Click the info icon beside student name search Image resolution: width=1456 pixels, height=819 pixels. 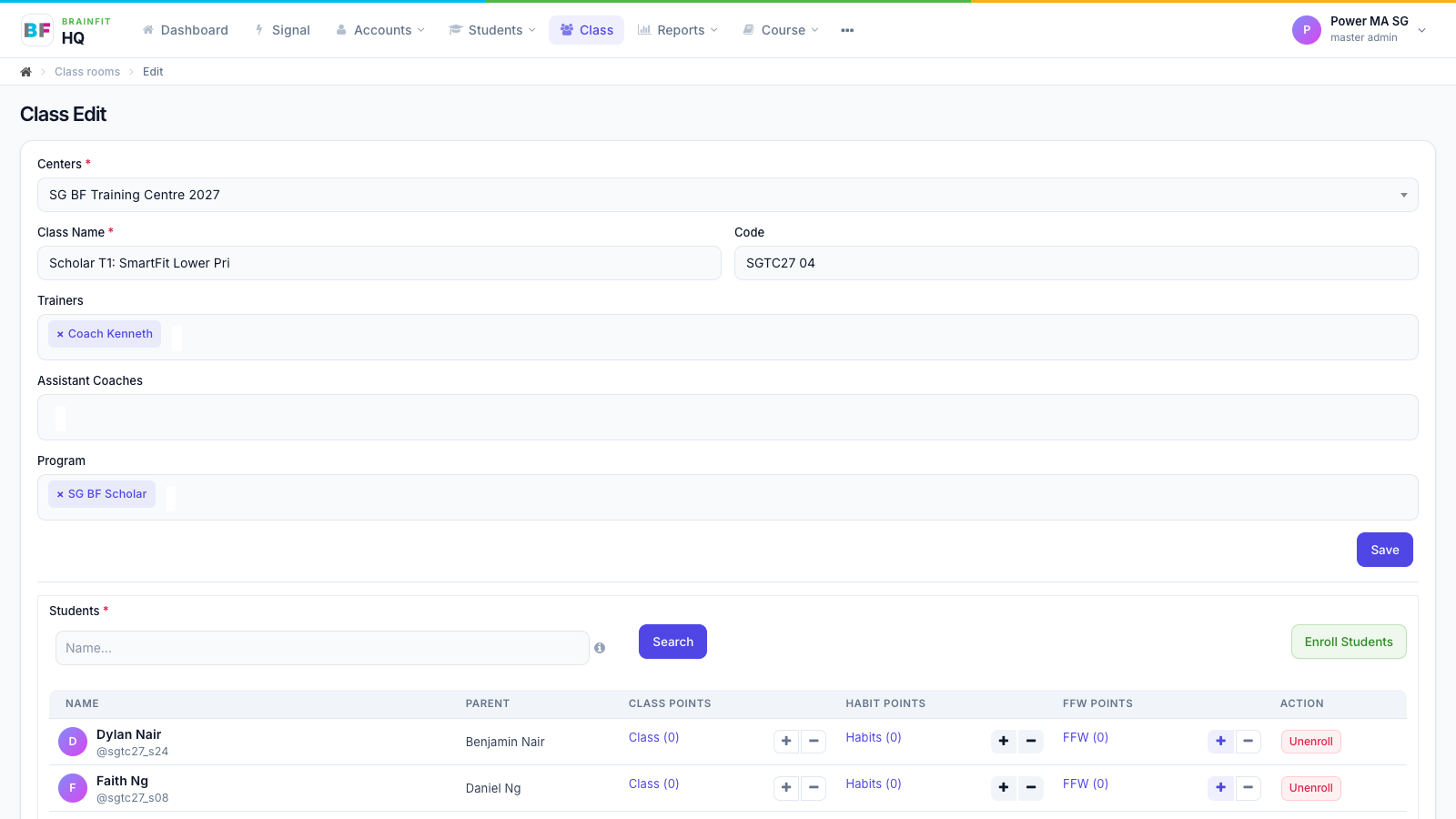600,648
